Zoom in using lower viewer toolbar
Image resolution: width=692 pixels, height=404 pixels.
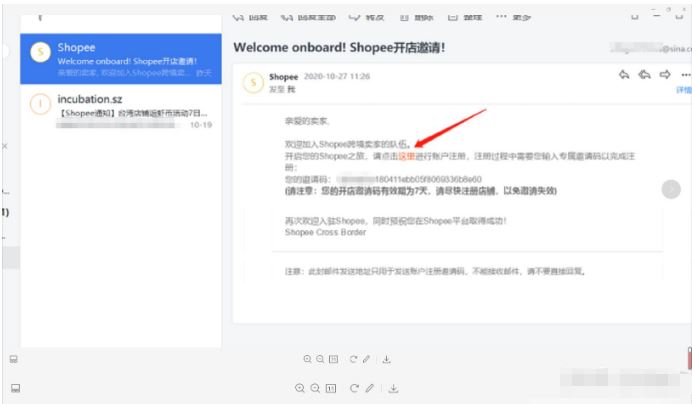[x=300, y=388]
